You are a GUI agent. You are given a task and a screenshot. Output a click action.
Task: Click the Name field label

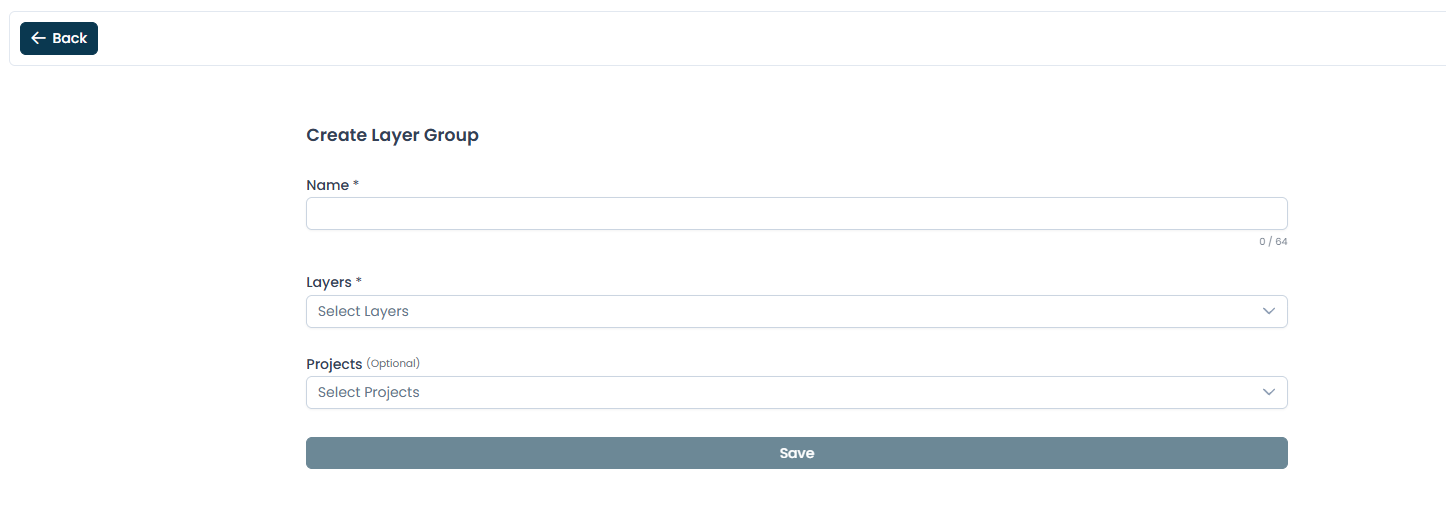click(x=328, y=185)
